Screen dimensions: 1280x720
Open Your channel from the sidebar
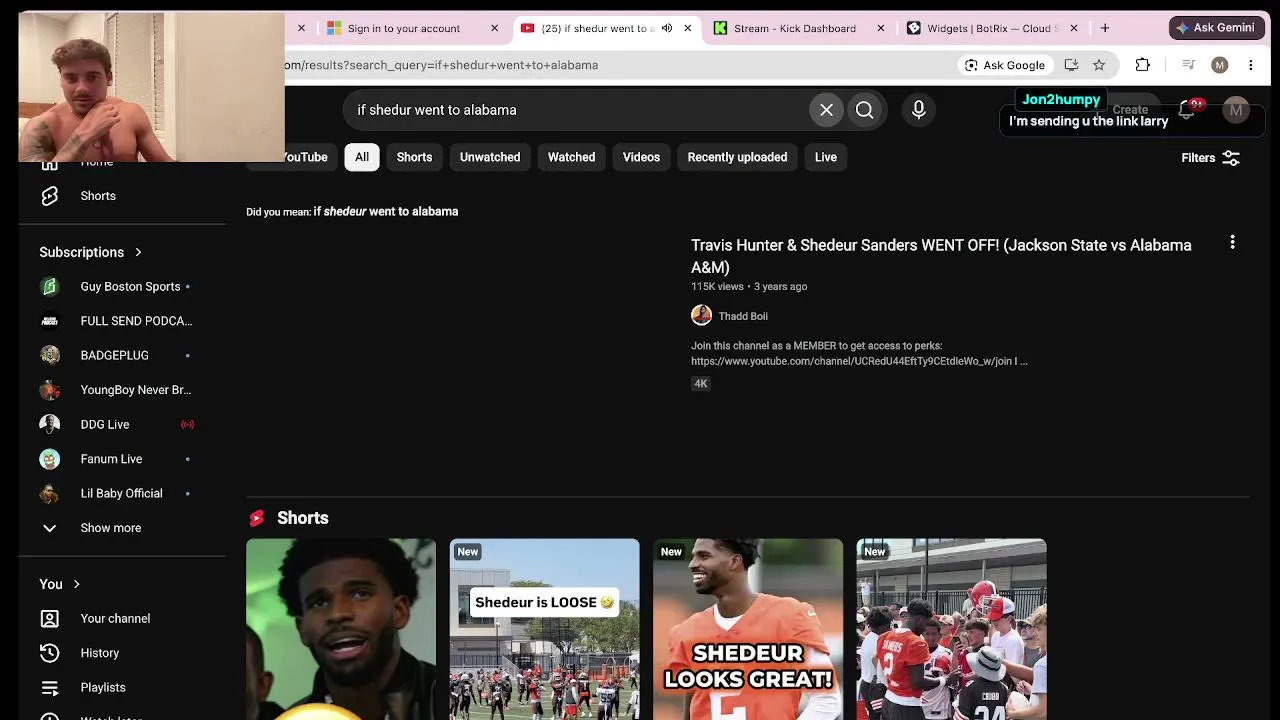[115, 619]
